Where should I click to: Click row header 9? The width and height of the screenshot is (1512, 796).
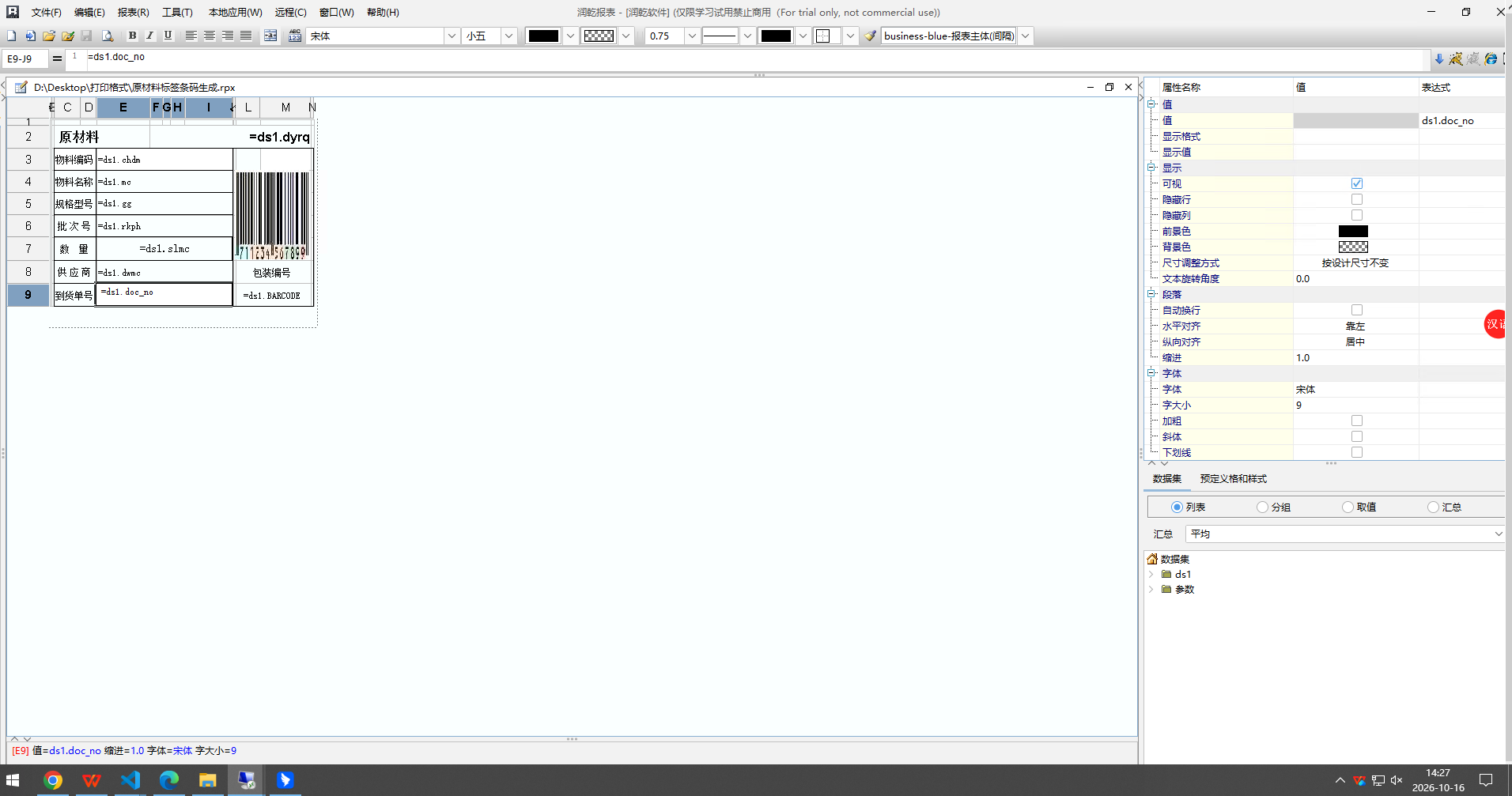click(28, 295)
